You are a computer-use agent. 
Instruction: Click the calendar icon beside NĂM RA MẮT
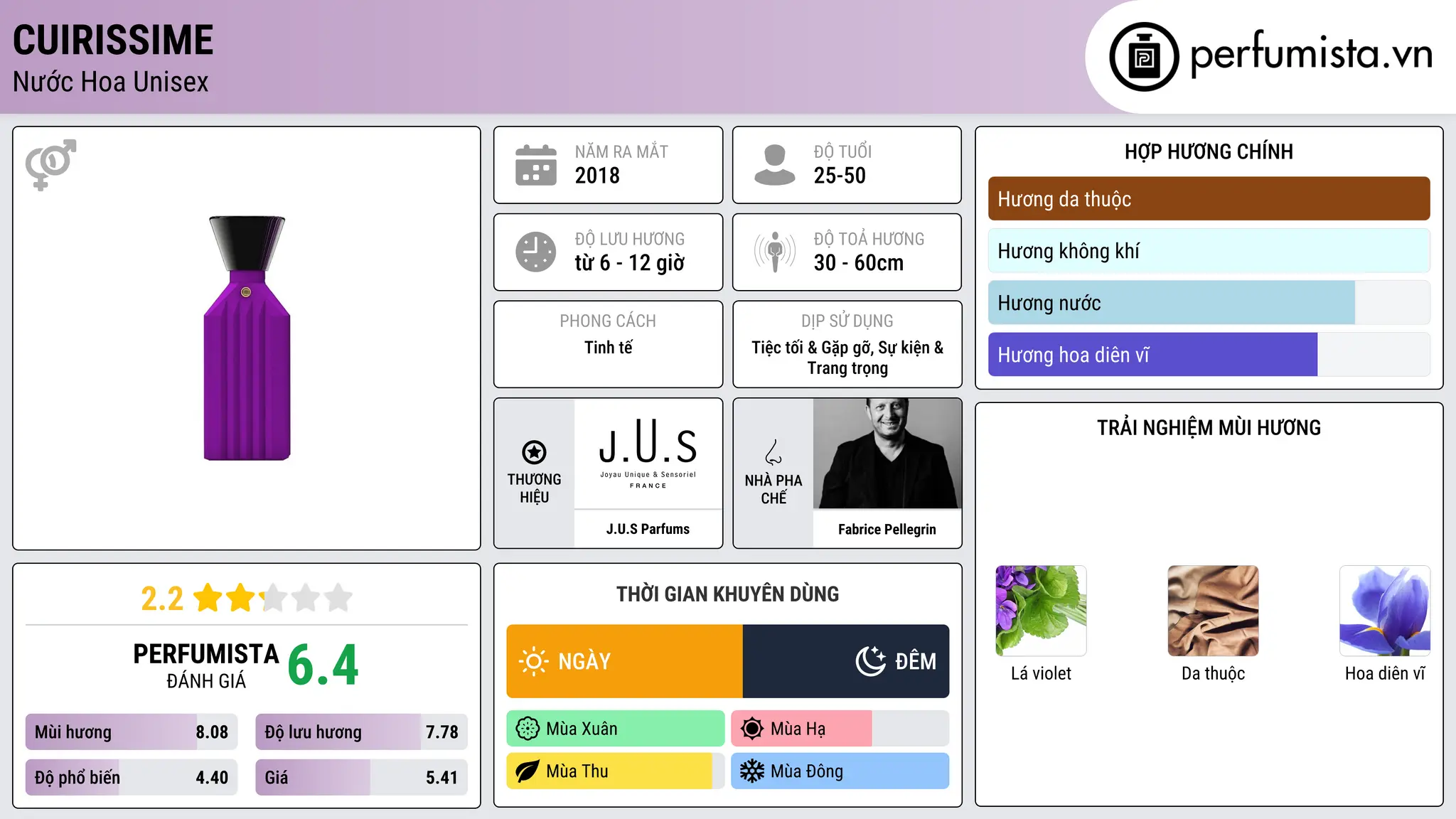click(536, 165)
